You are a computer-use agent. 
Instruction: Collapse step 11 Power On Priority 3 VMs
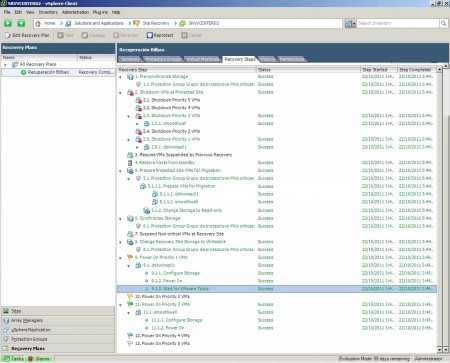120,305
